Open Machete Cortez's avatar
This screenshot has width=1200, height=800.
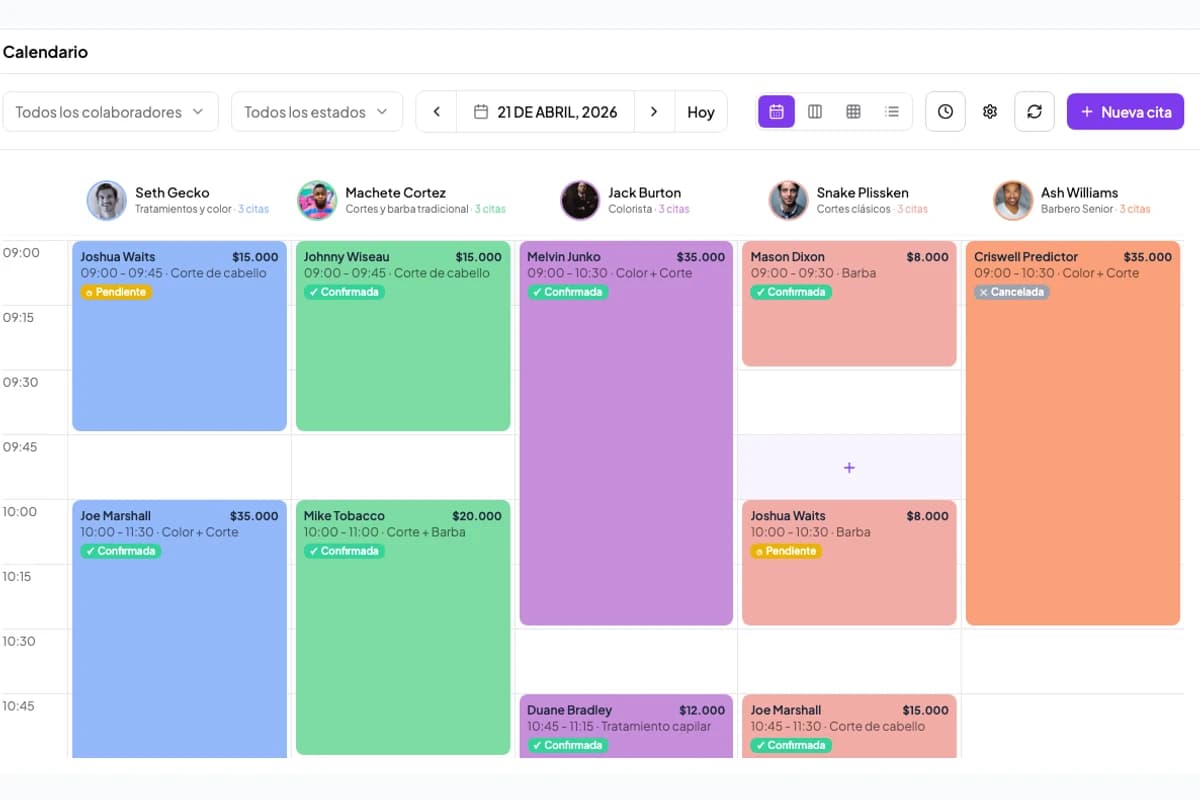tap(317, 200)
